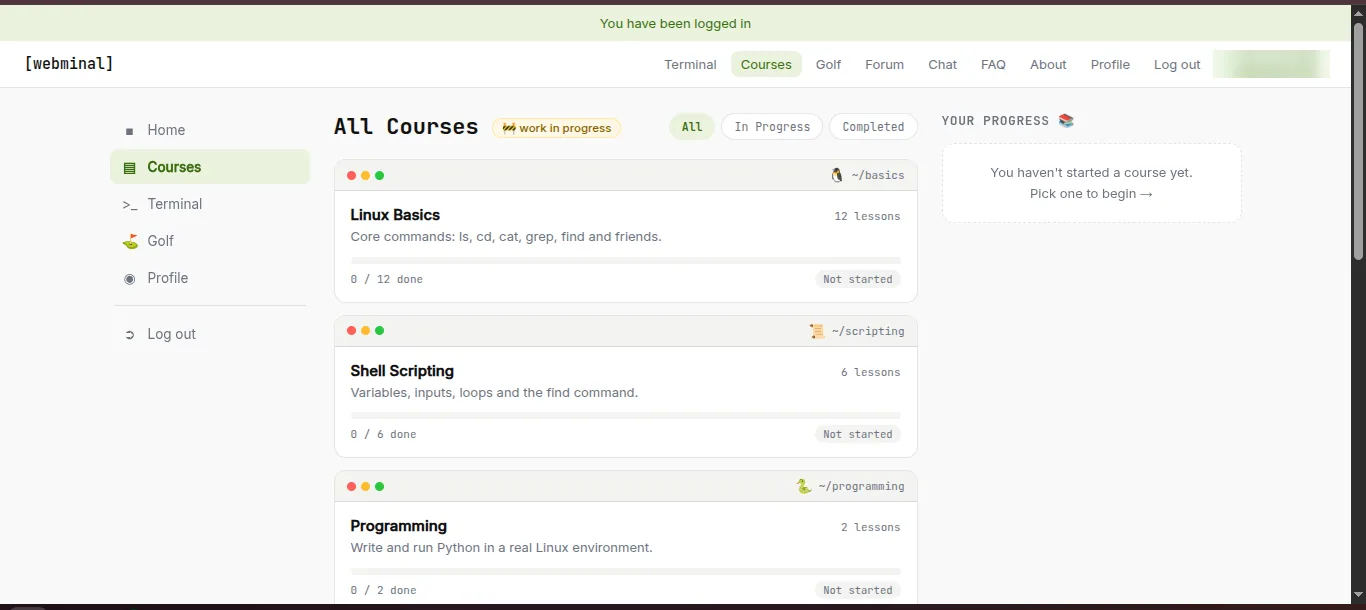Screen dimensions: 1366x610
Task: Click the 'All Courses' heading
Action: 406,127
